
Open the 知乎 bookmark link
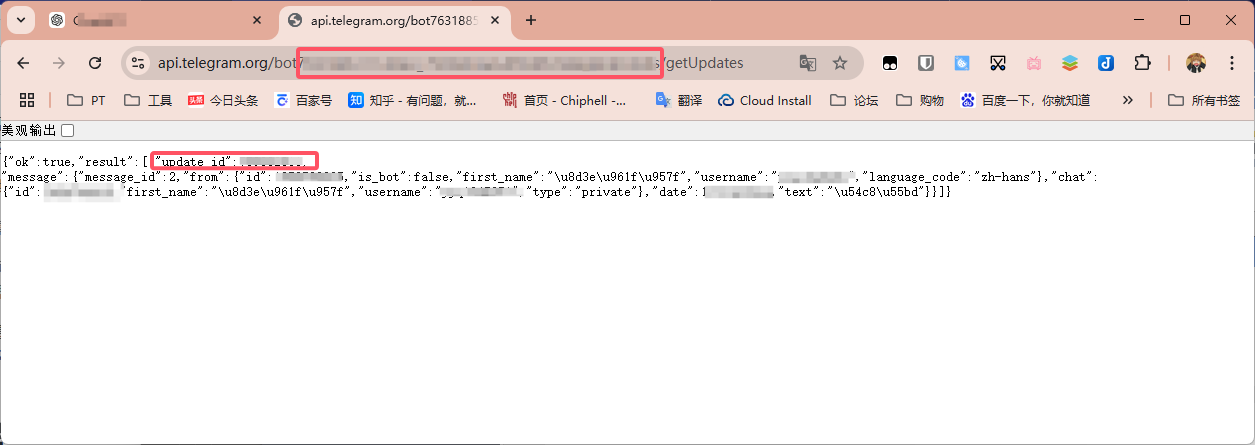pos(412,100)
